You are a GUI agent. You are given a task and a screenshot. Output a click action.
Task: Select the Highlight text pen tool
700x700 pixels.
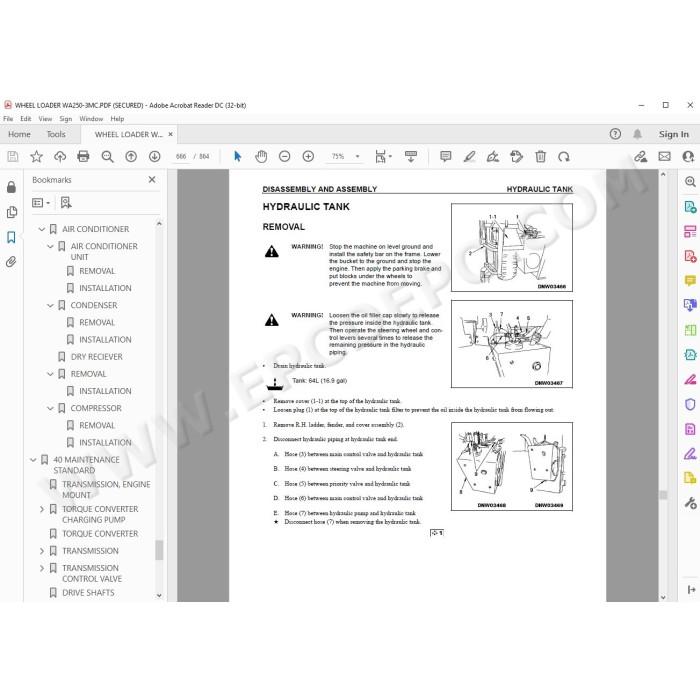[469, 156]
